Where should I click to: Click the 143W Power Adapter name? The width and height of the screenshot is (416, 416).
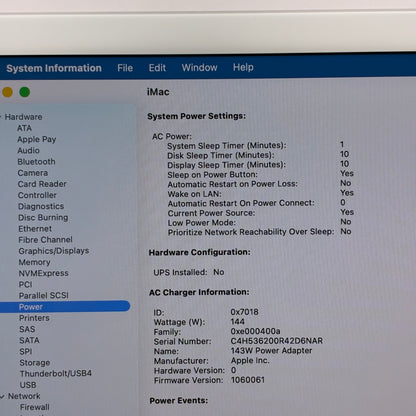(x=271, y=351)
